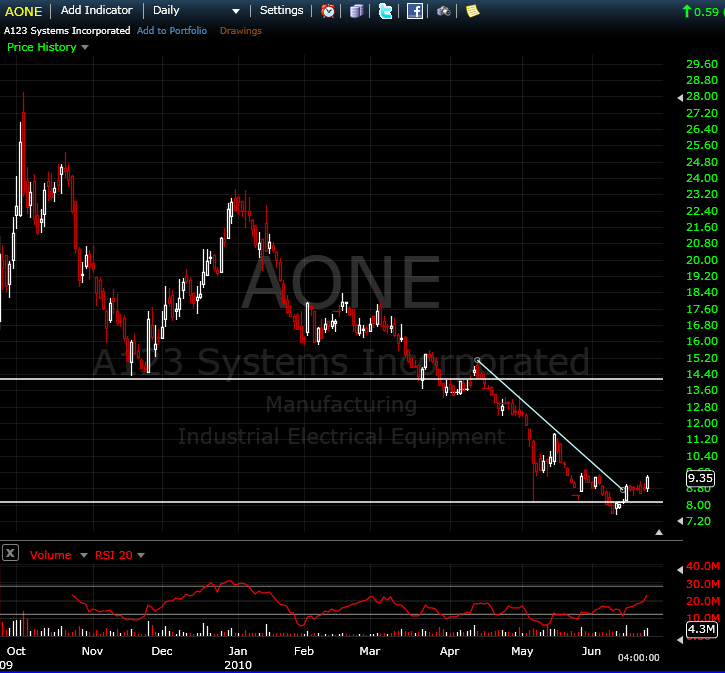Viewport: 725px width, 673px height.
Task: Click the Add to Portfolio link
Action: tap(172, 31)
